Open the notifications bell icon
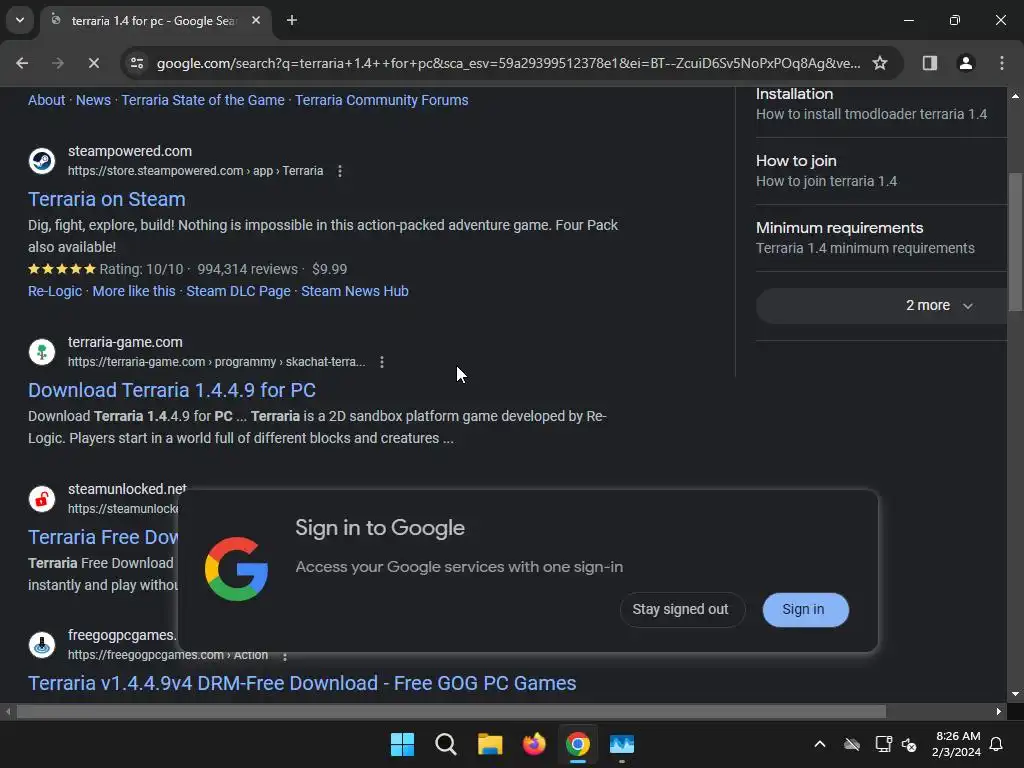 tap(997, 744)
